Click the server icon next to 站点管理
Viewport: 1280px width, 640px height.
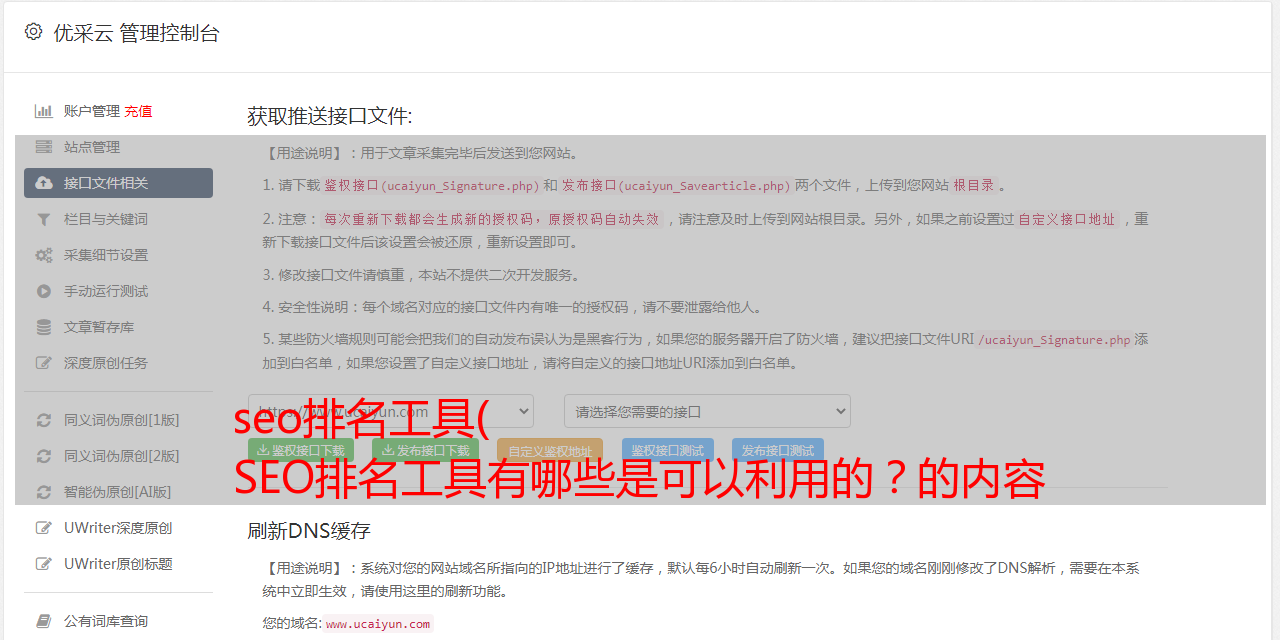(44, 147)
